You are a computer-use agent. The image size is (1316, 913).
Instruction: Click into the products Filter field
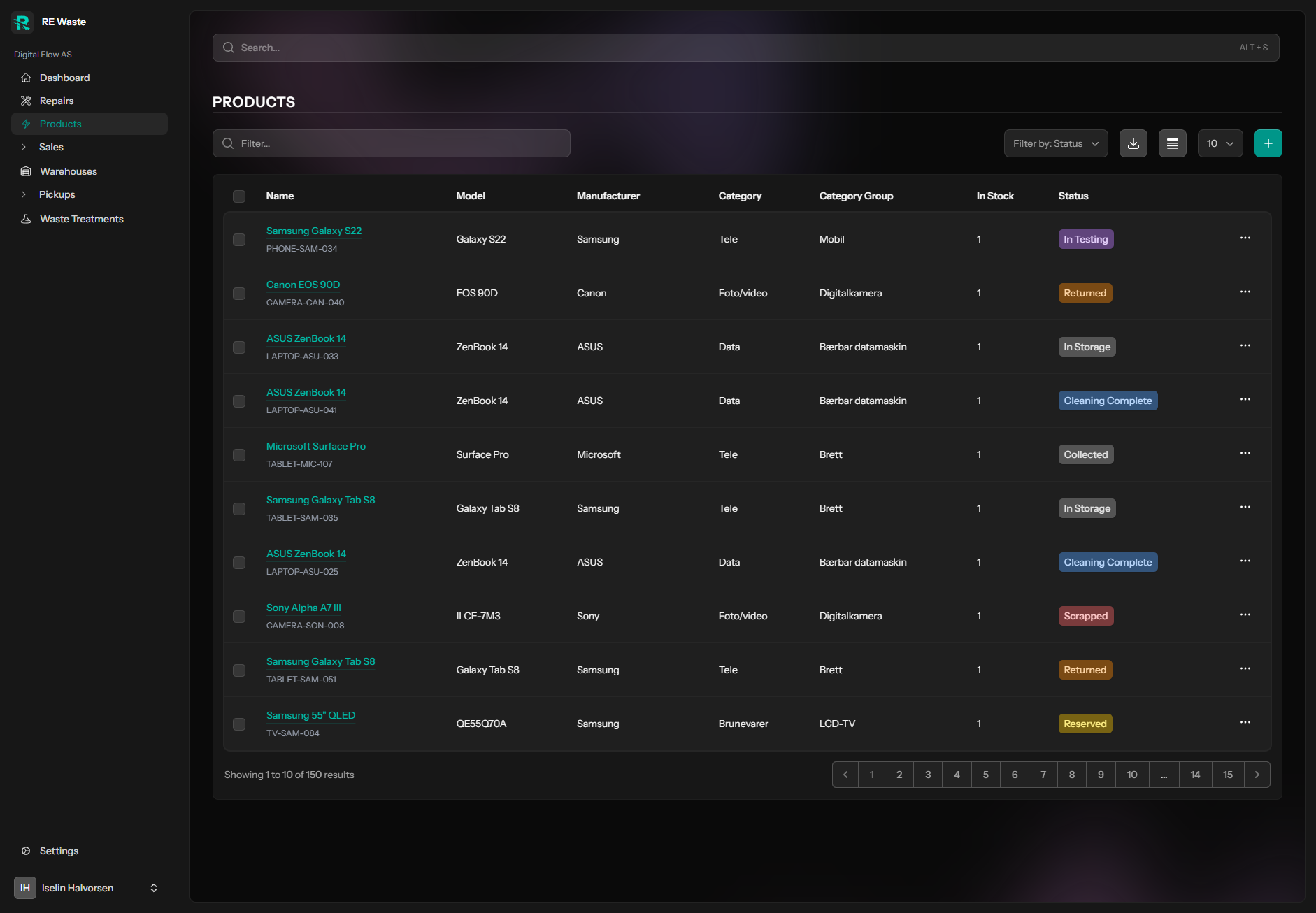(x=392, y=143)
